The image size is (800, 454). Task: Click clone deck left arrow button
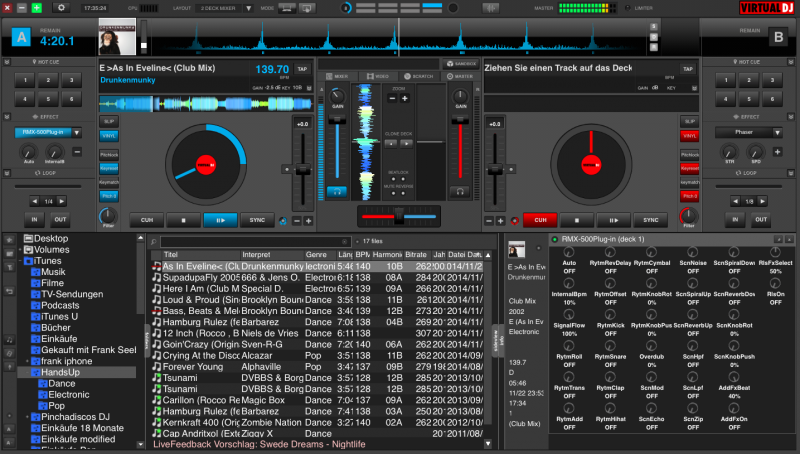click(391, 144)
